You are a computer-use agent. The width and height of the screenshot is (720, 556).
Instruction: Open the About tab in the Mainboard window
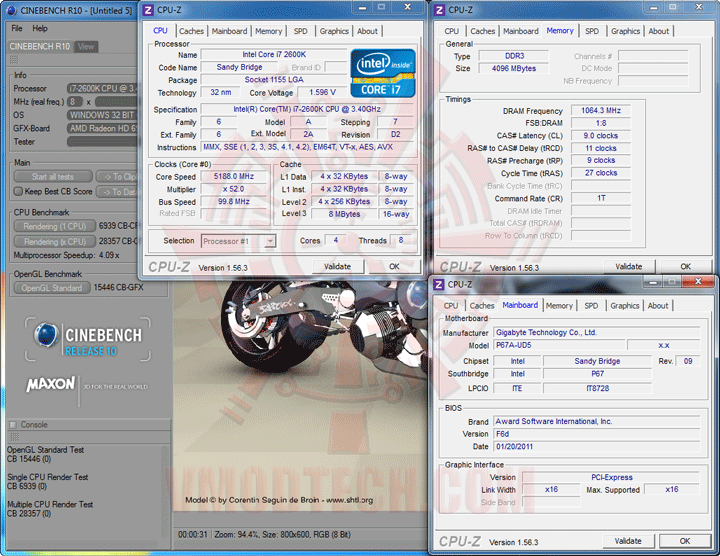tap(658, 306)
